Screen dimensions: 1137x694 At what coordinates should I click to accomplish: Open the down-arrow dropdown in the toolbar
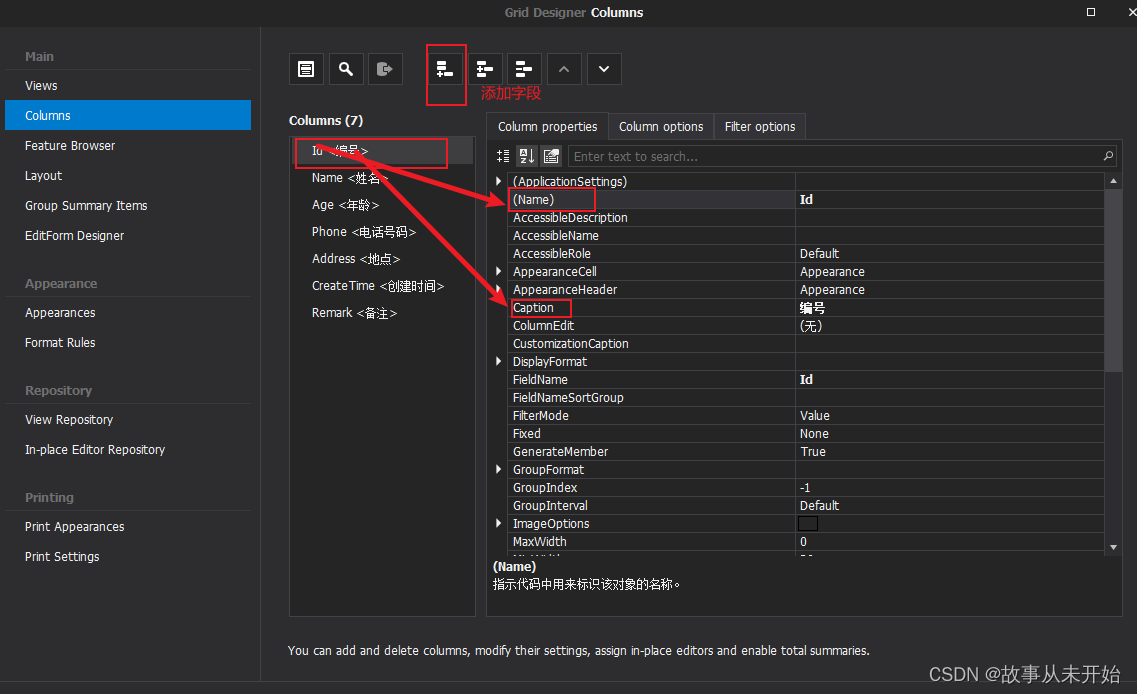tap(604, 68)
